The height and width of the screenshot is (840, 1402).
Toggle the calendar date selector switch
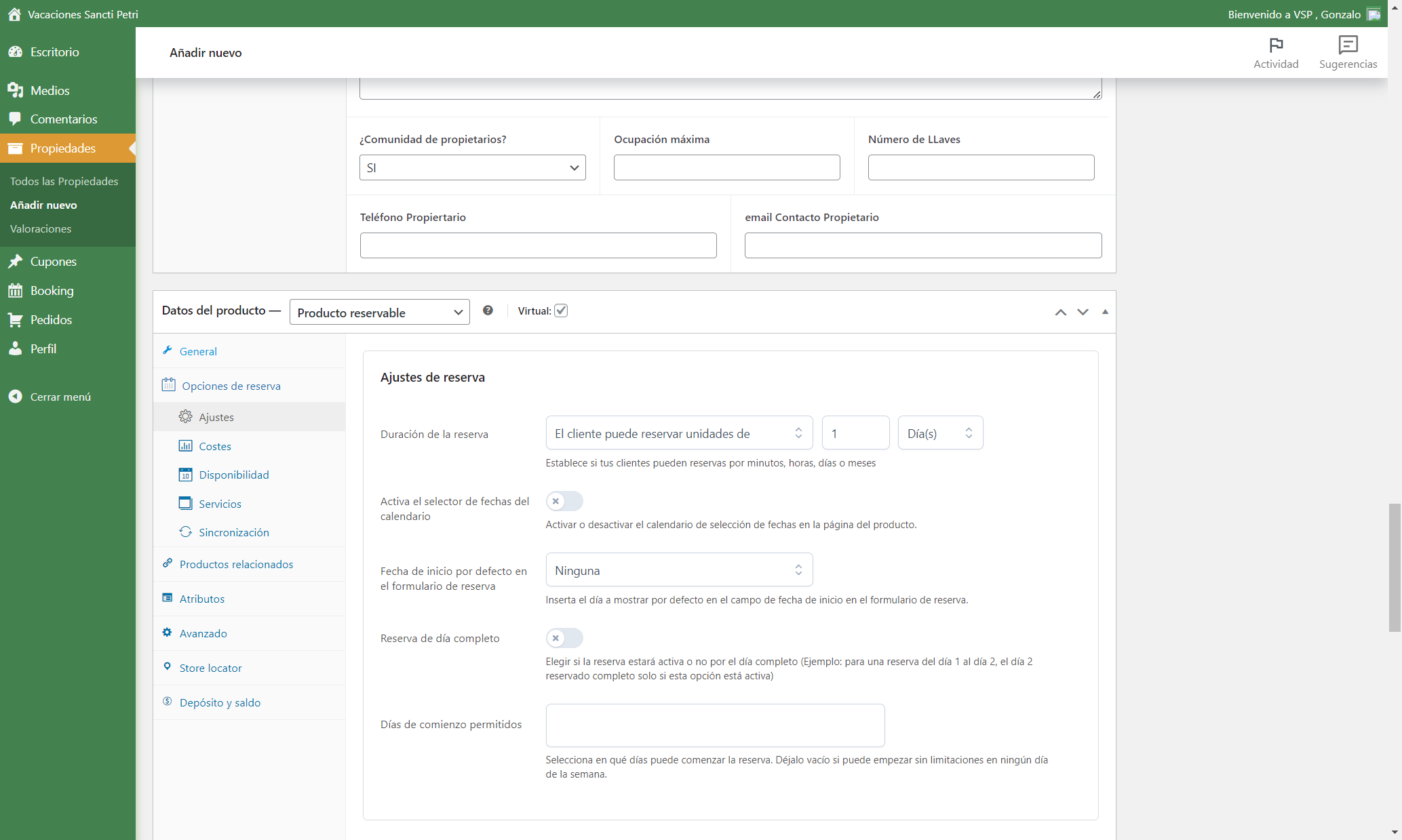pos(564,501)
